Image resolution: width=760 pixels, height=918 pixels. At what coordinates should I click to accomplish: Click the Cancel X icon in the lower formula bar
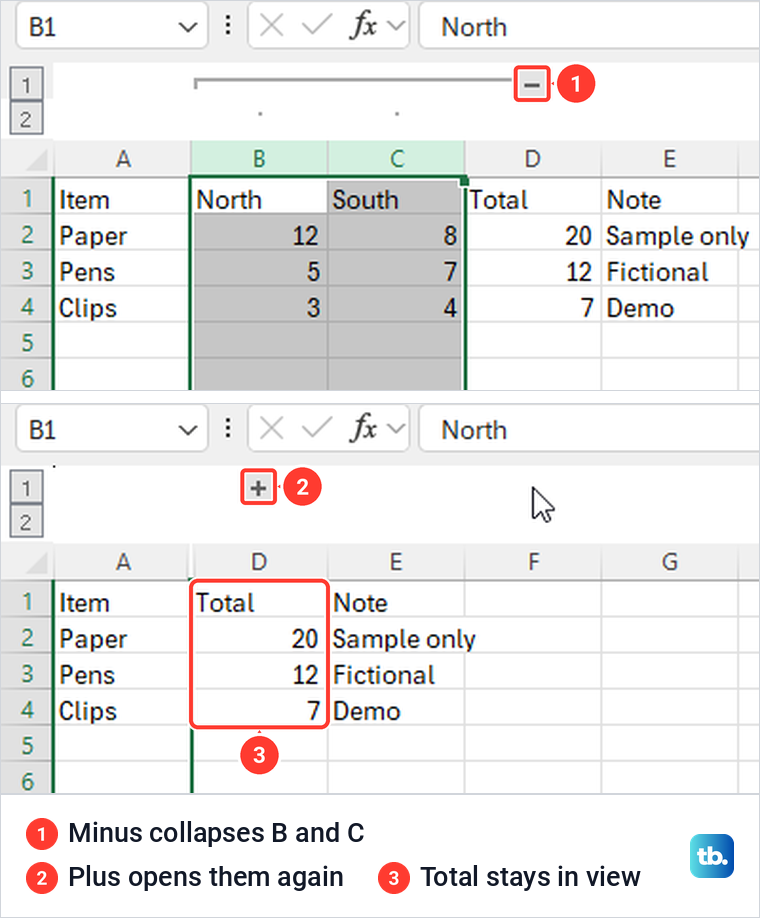[x=272, y=429]
